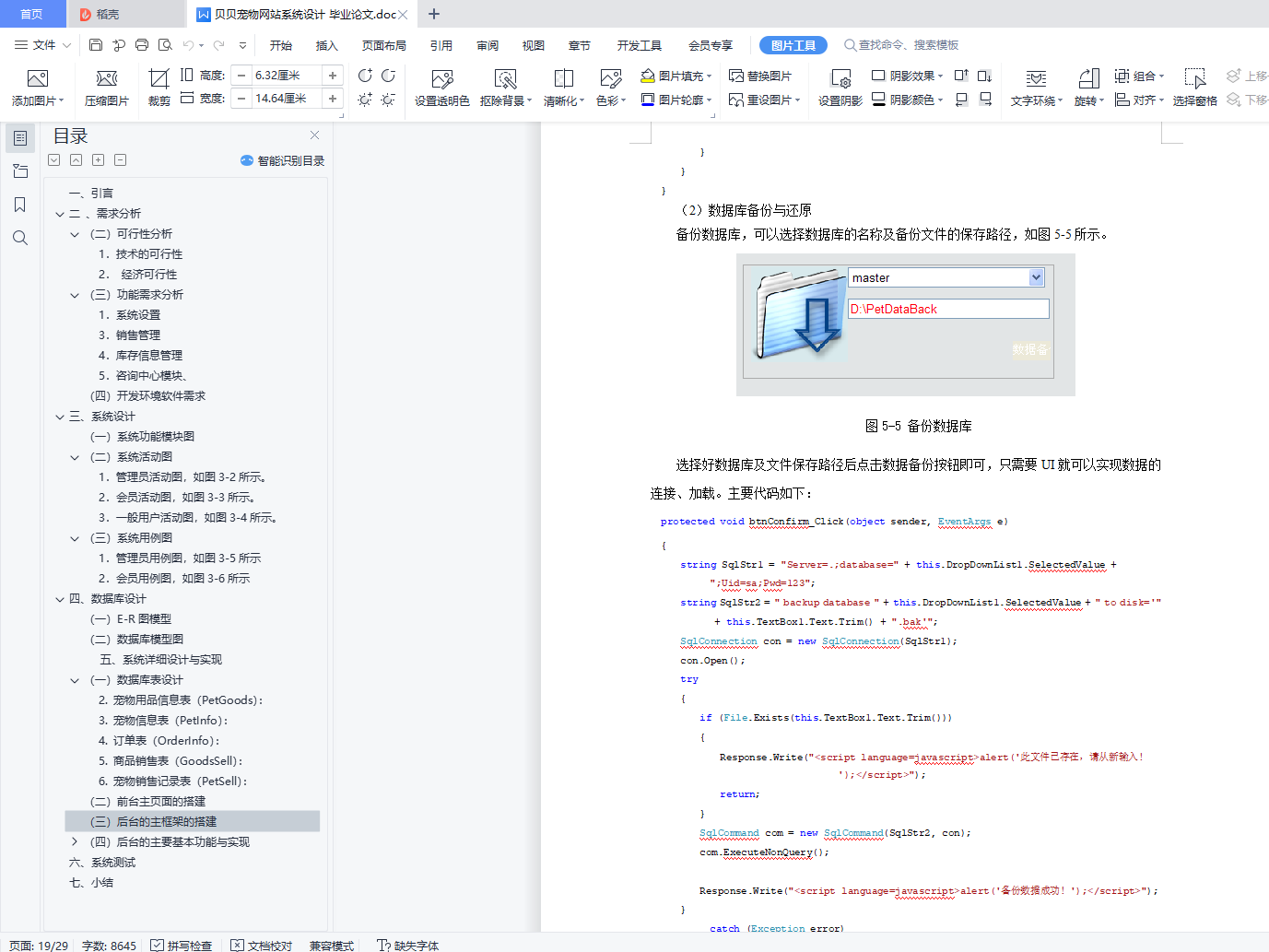Viewport: 1269px width, 952px height.
Task: Increase picture 宽度 width with plus button
Action: 333,99
